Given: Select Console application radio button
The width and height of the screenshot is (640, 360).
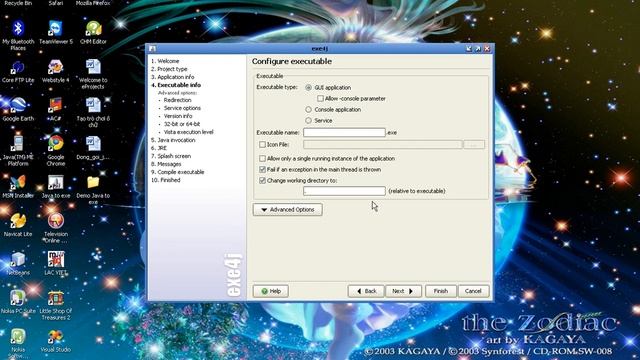Looking at the screenshot, I should click(x=309, y=109).
